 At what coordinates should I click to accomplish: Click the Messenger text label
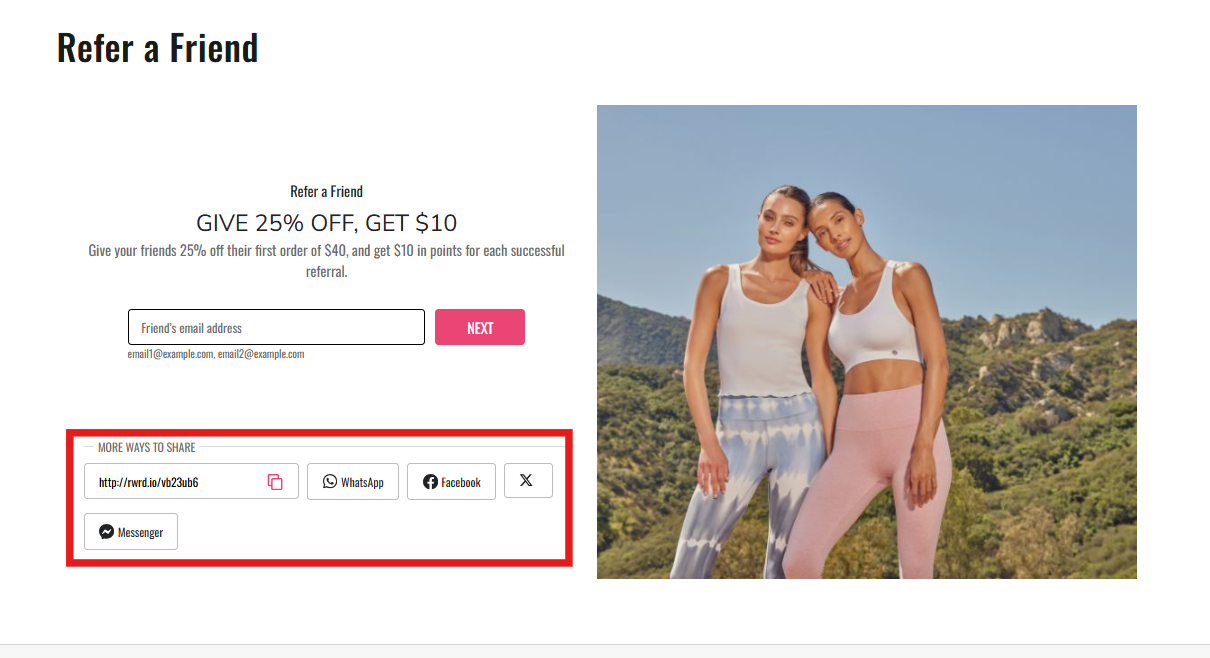pos(140,533)
